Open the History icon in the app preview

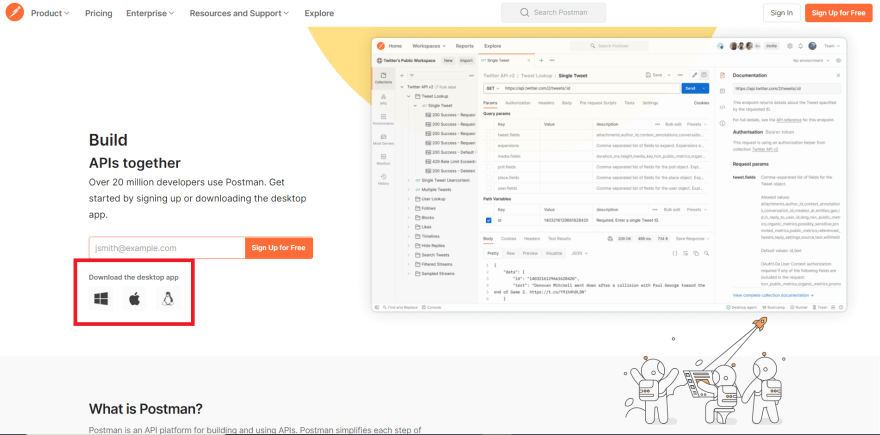click(383, 180)
